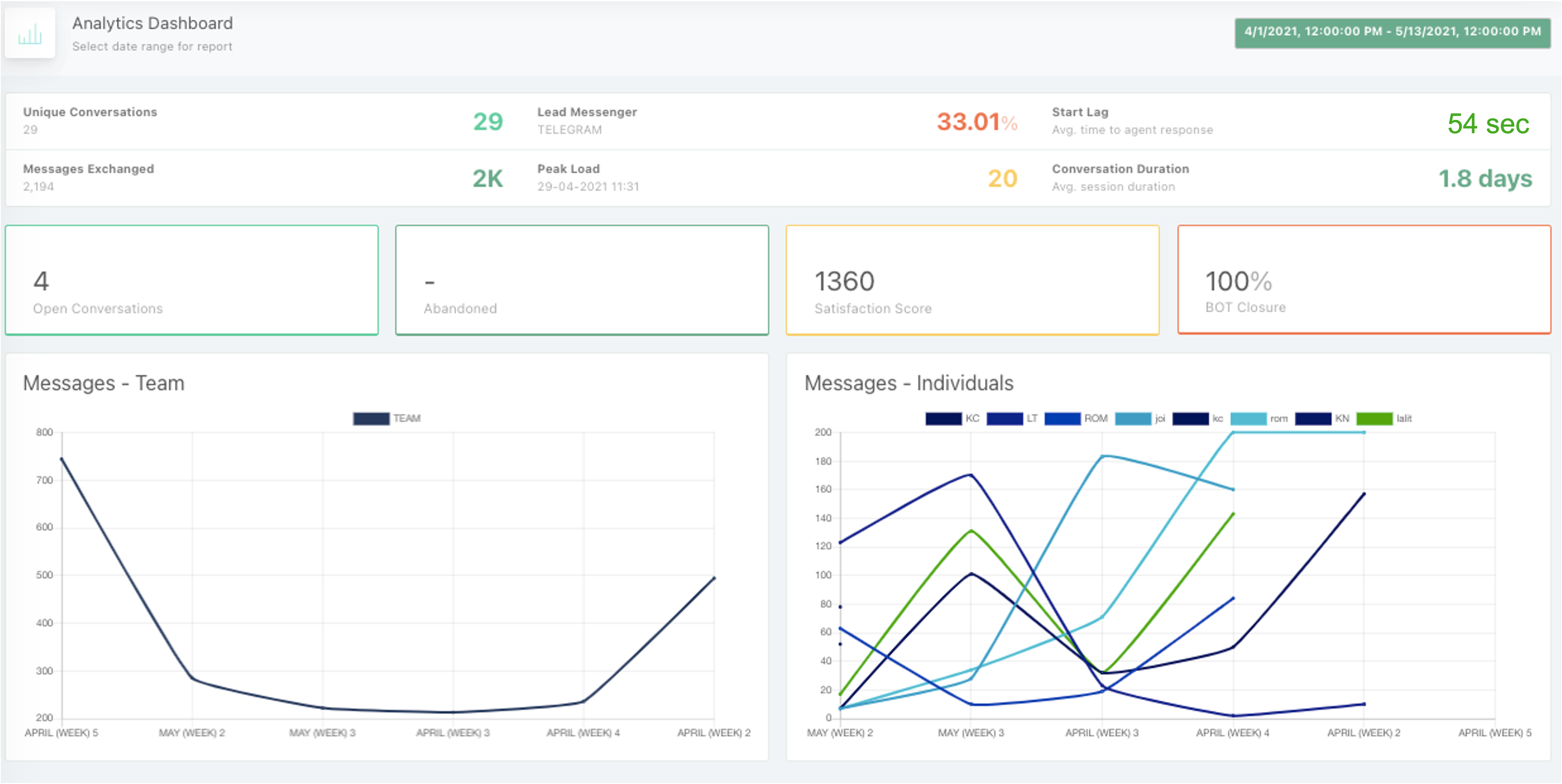Click the Messages Exchanged 2,194 counter
This screenshot has height=784, width=1562.
coord(88,177)
